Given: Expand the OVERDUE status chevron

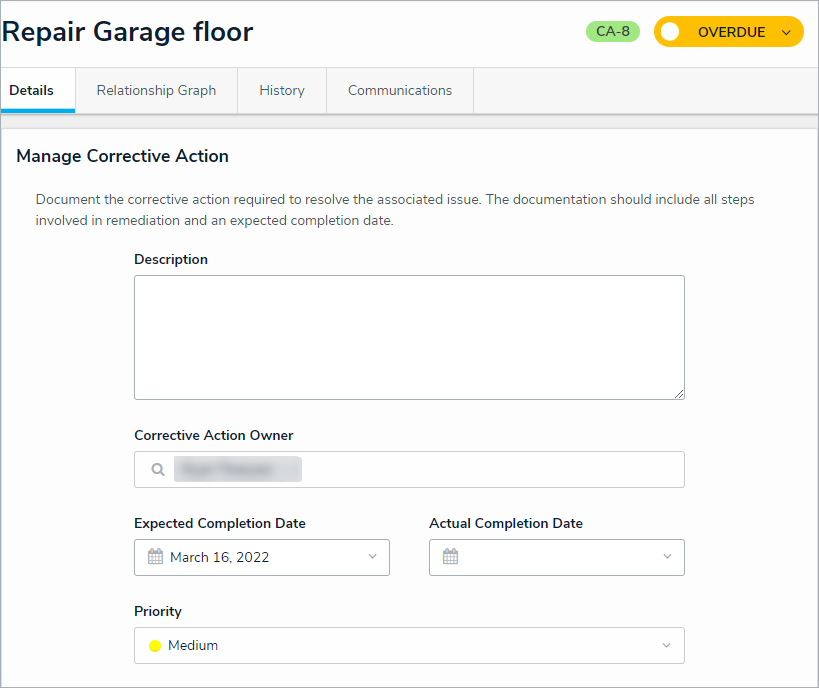Looking at the screenshot, I should pos(786,32).
